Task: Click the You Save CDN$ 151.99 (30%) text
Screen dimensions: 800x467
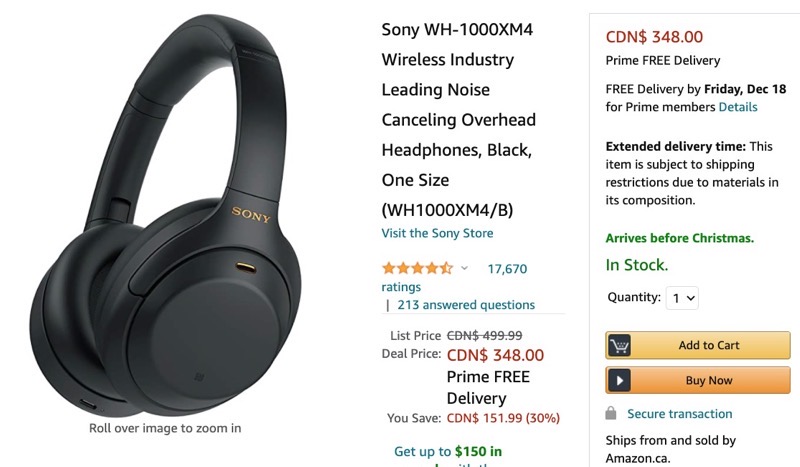Action: (503, 417)
